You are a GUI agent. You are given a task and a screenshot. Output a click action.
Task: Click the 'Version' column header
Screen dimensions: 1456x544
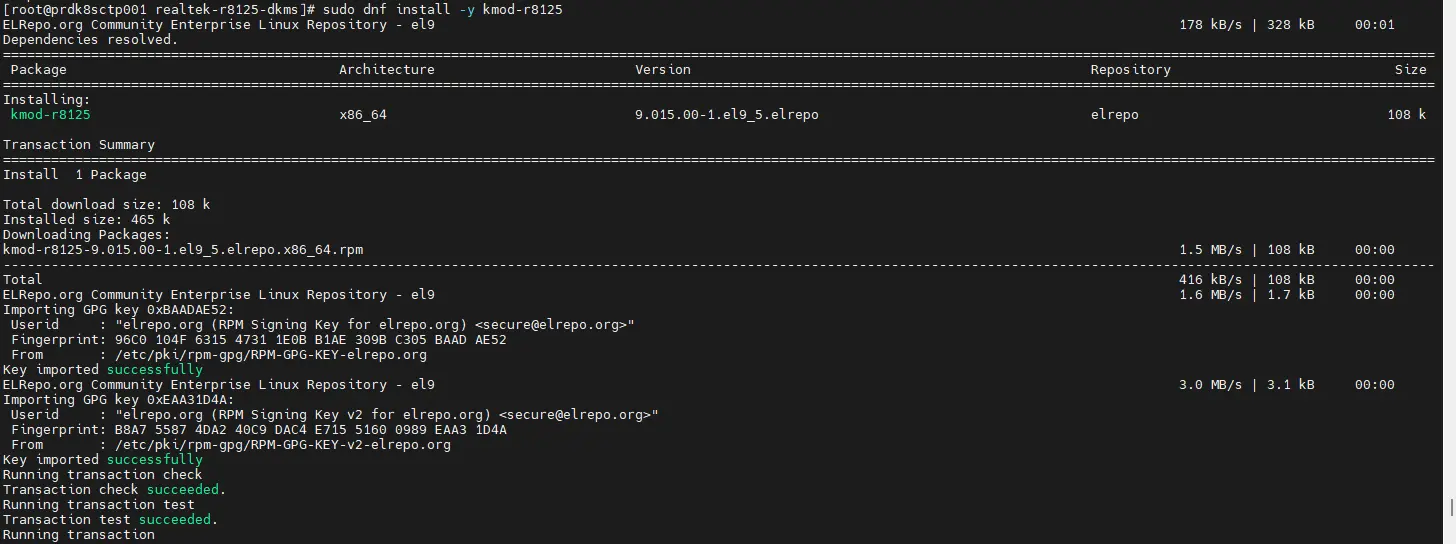tap(662, 70)
